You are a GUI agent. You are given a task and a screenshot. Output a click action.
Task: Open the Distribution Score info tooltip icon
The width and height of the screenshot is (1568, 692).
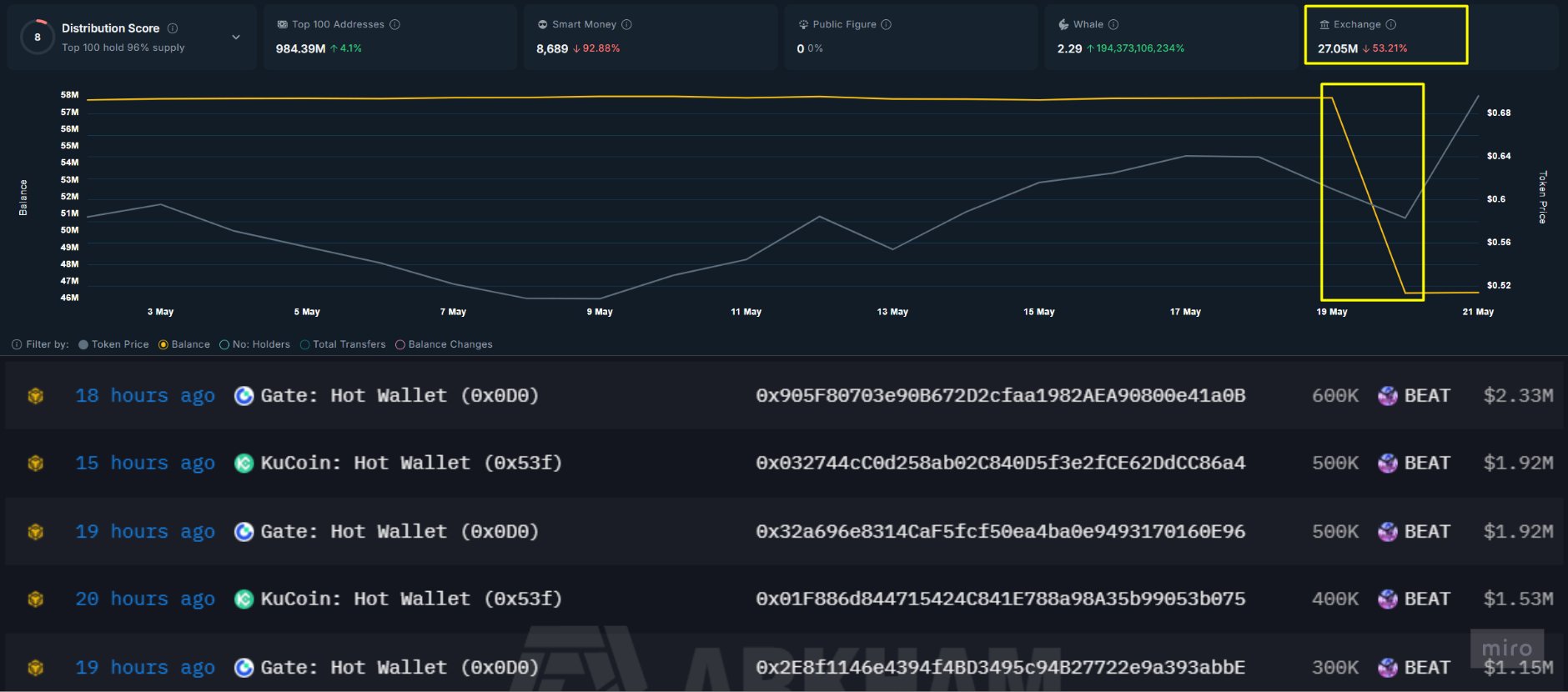tap(173, 28)
